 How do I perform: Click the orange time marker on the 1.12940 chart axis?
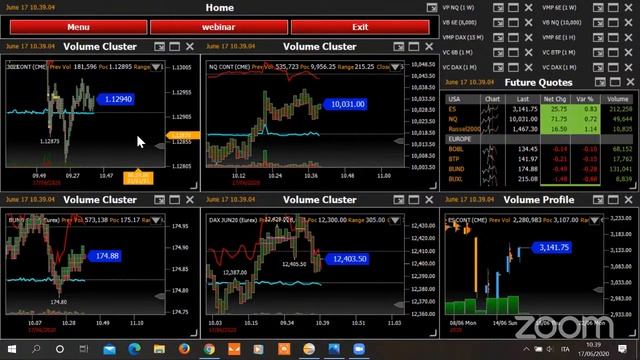coord(138,178)
